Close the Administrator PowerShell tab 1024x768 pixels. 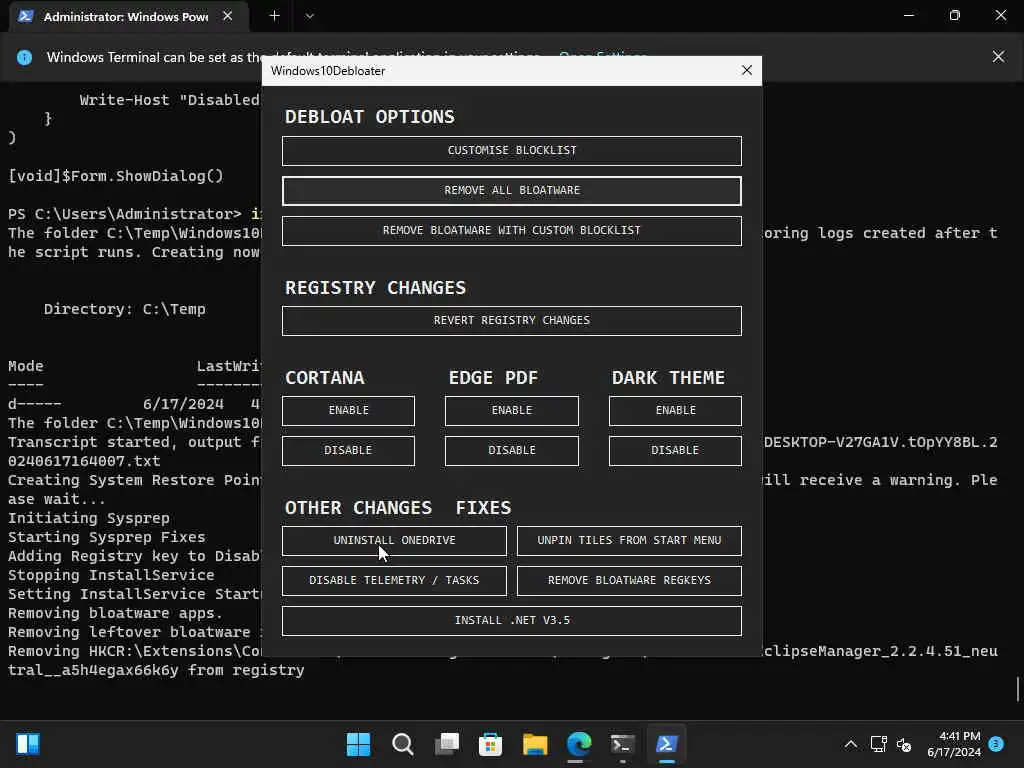pos(227,16)
